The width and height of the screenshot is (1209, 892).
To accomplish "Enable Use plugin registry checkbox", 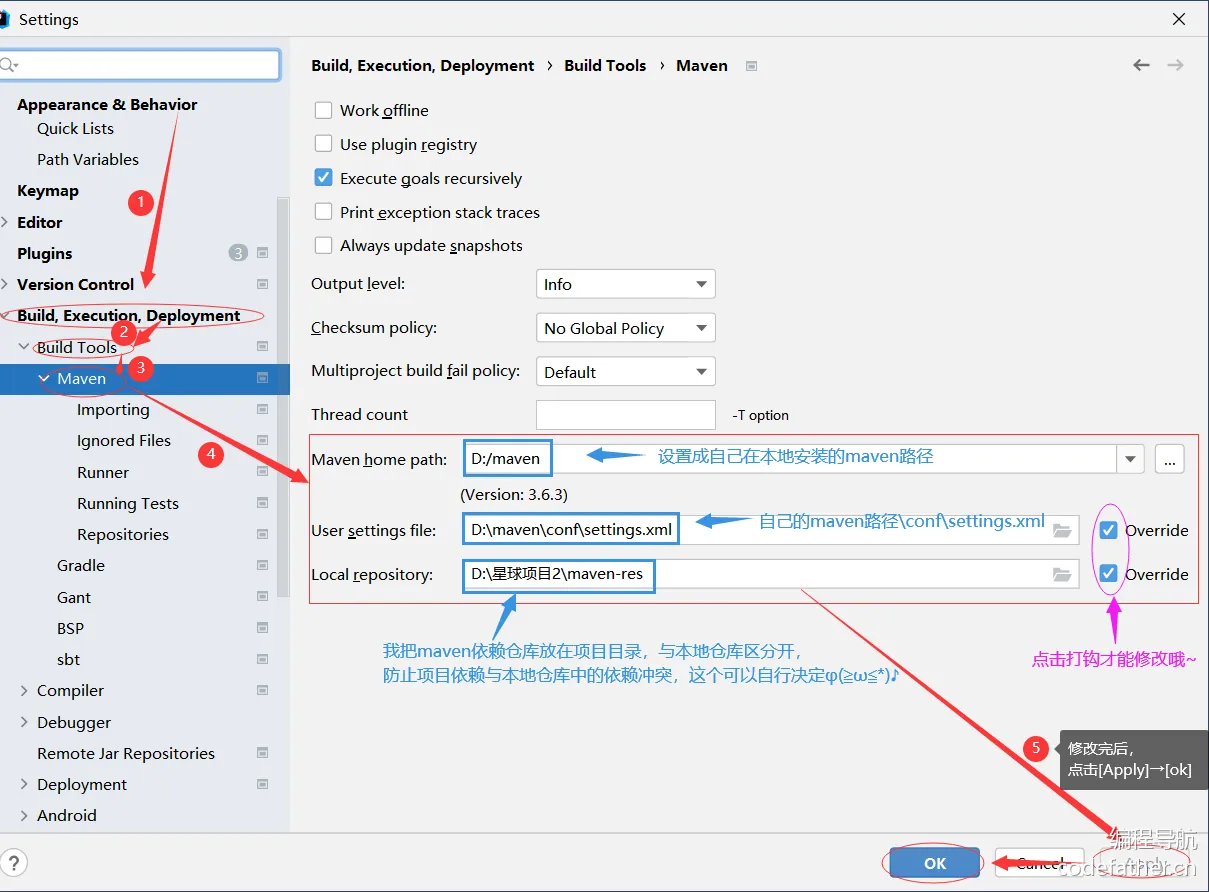I will coord(323,144).
